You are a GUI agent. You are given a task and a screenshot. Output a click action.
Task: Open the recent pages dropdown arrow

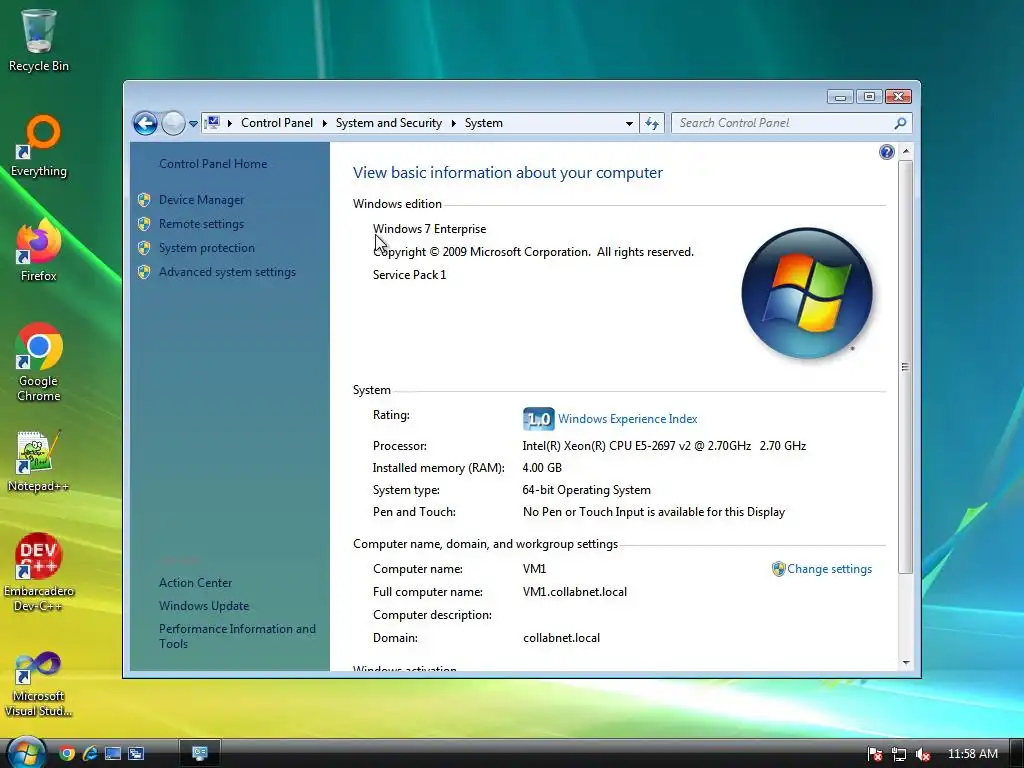(193, 123)
